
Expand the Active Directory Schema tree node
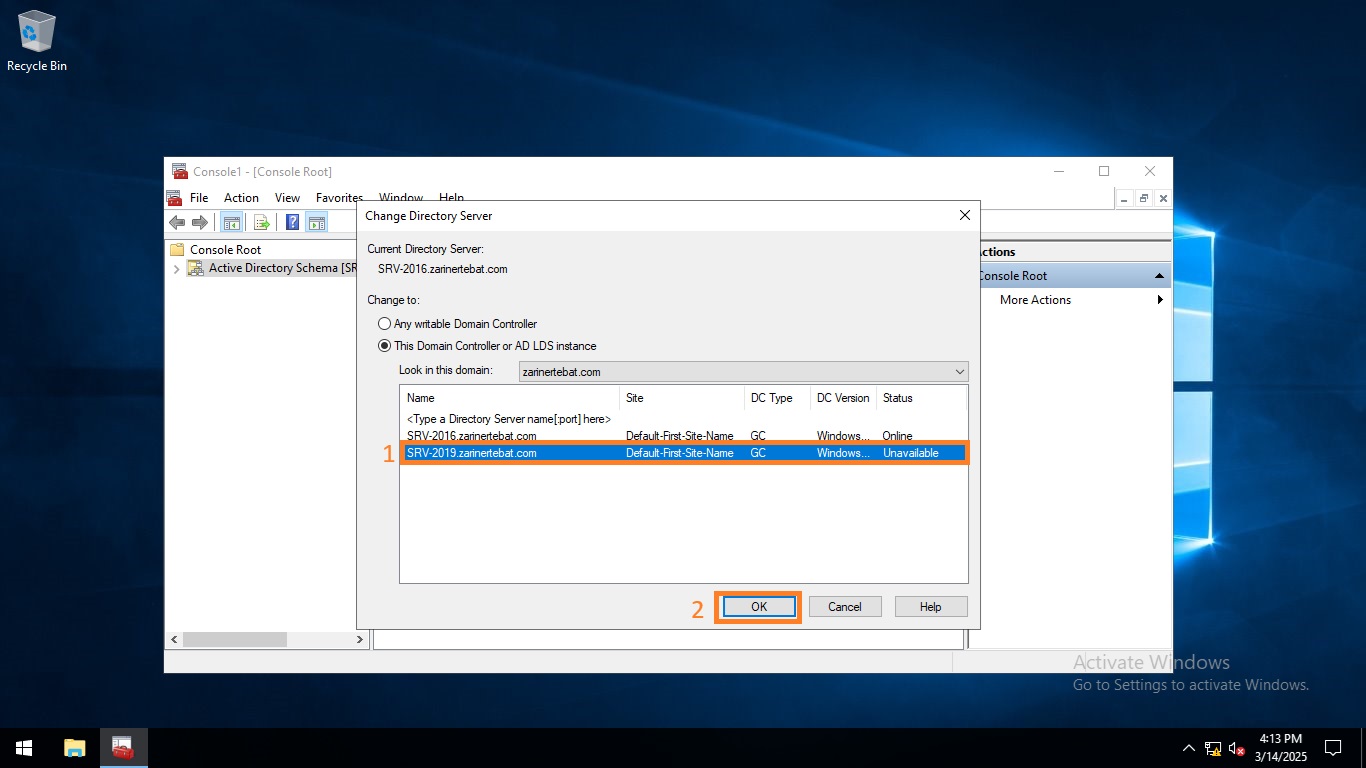coord(177,269)
